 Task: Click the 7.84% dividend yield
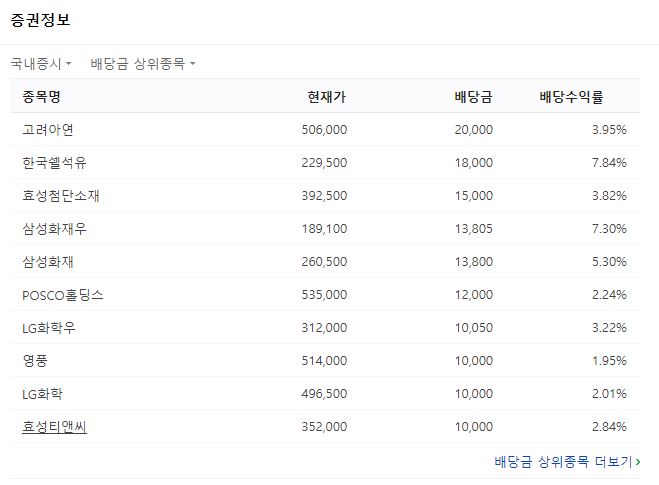pyautogui.click(x=609, y=163)
